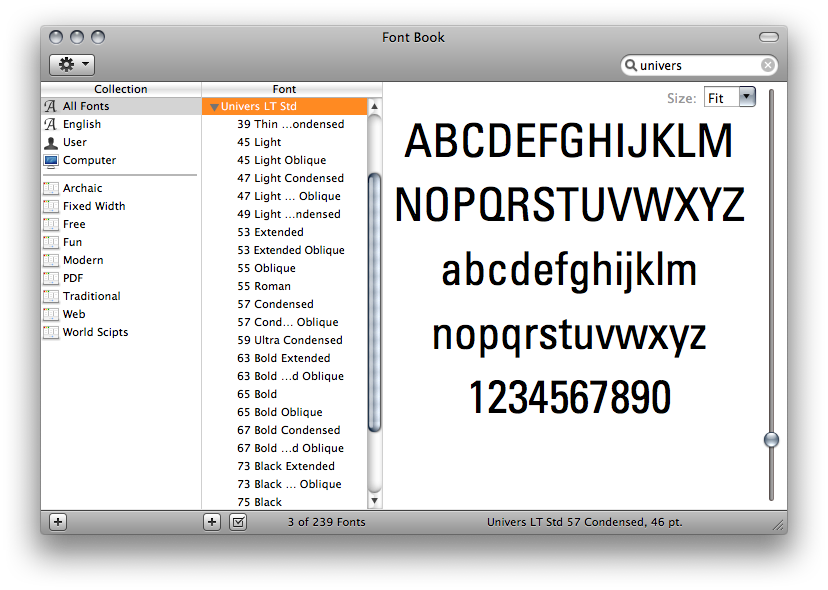Toggle the toolbar pill button in title bar

pyautogui.click(x=768, y=37)
